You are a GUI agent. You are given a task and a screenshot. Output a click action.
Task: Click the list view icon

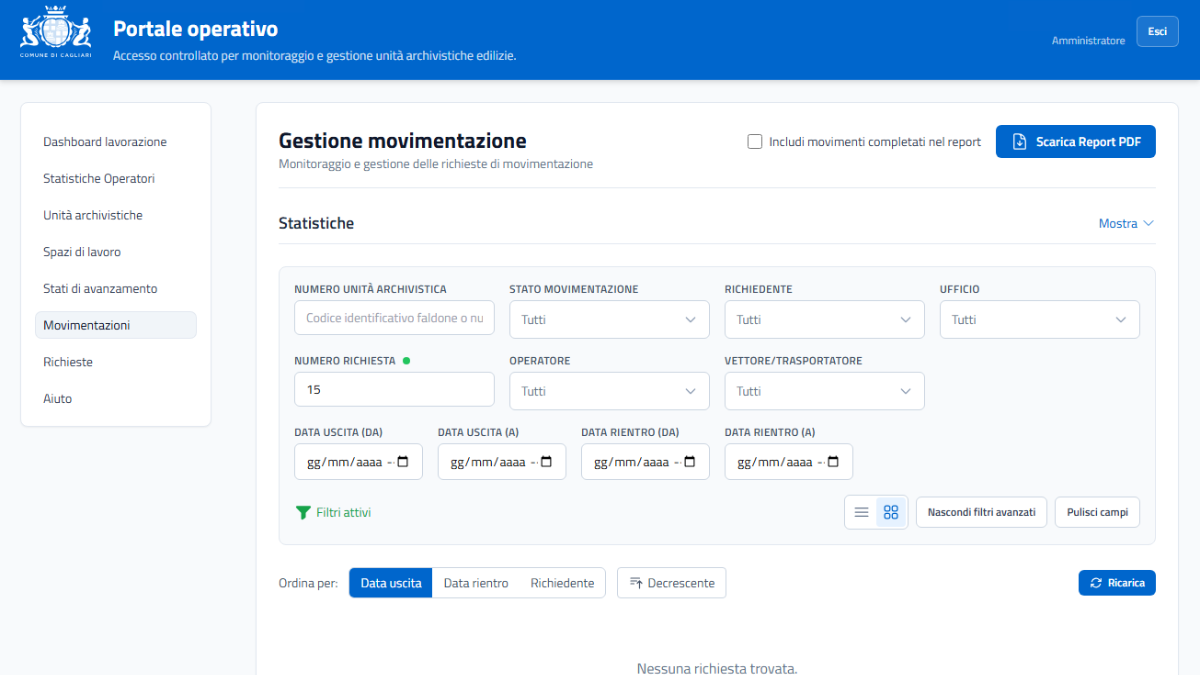pyautogui.click(x=861, y=512)
